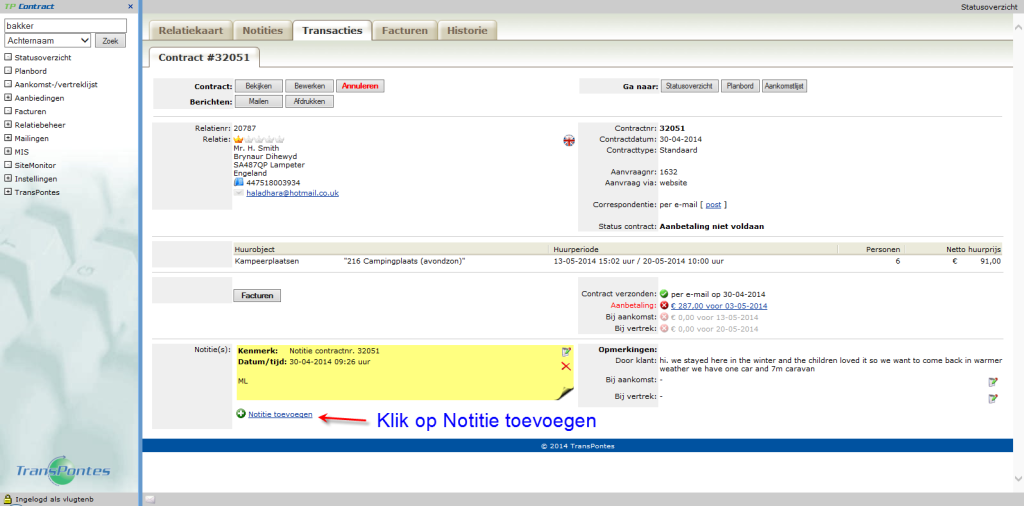Expand the Aanbiedingen tree node
1024x506 pixels.
click(x=9, y=98)
